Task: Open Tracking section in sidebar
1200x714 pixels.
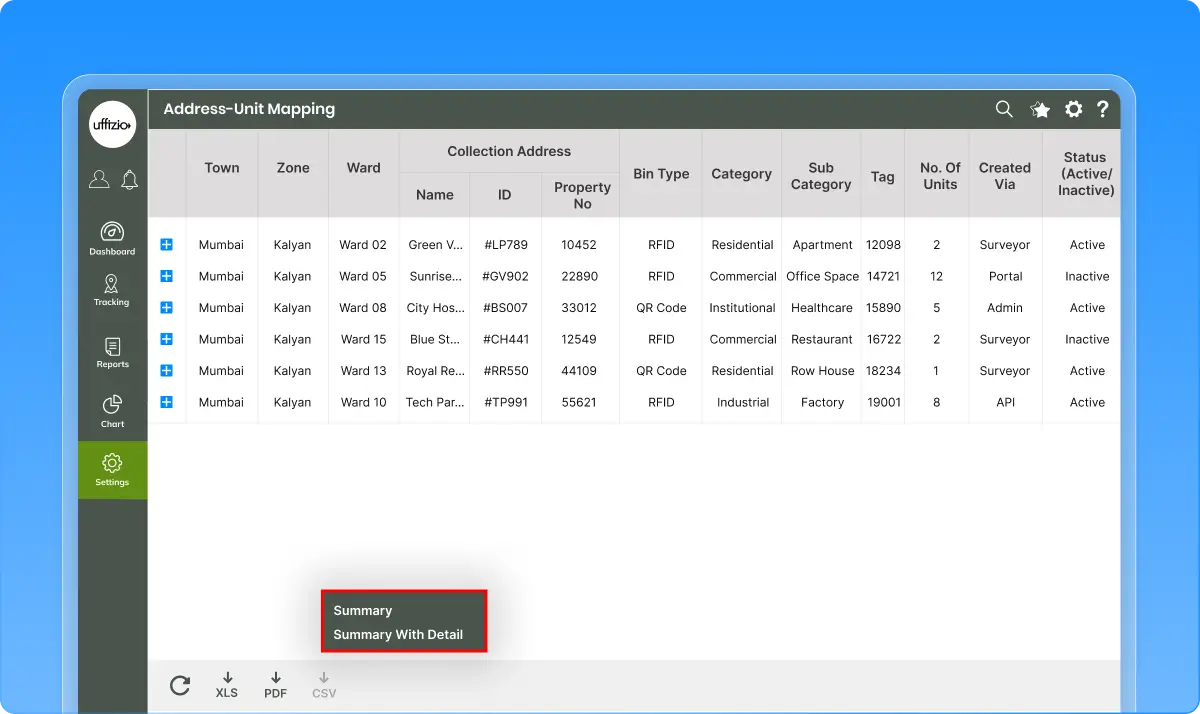Action: pos(112,290)
